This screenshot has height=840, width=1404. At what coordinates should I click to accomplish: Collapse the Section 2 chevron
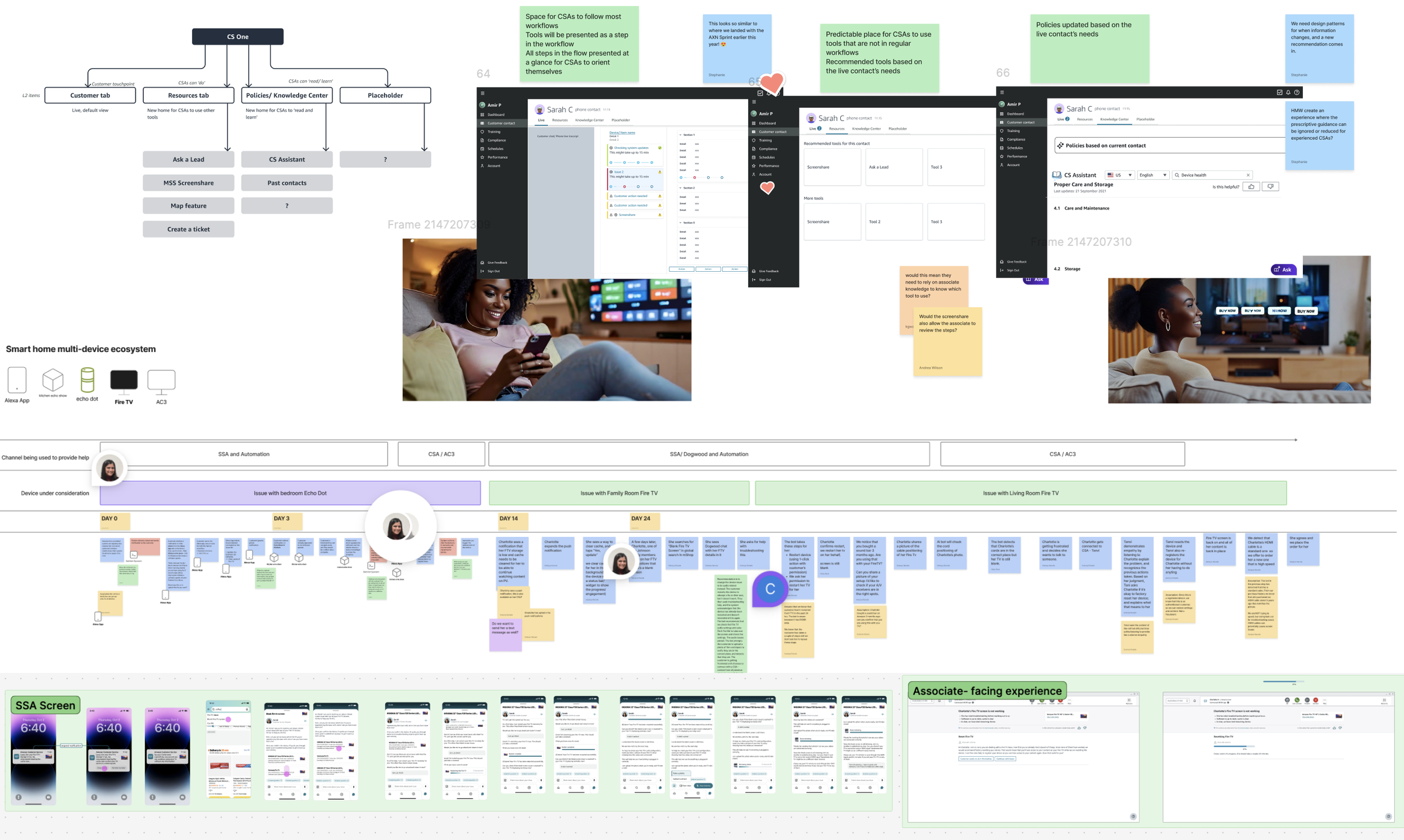tap(680, 188)
